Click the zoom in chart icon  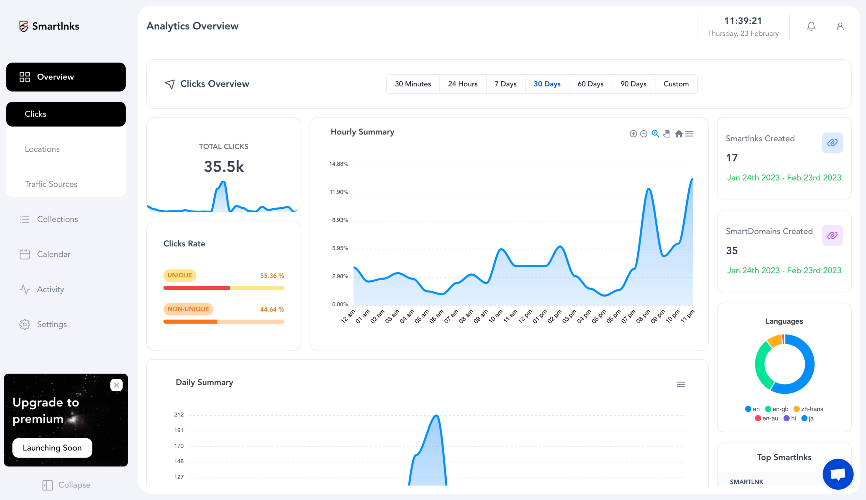tap(633, 134)
